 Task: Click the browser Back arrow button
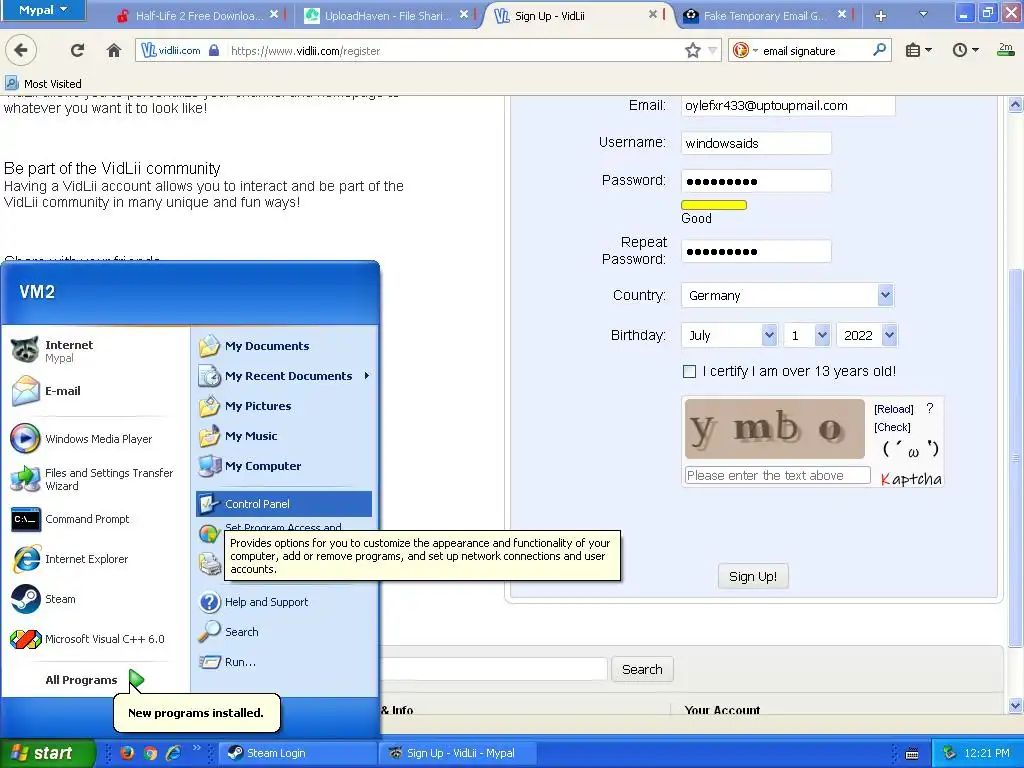21,50
